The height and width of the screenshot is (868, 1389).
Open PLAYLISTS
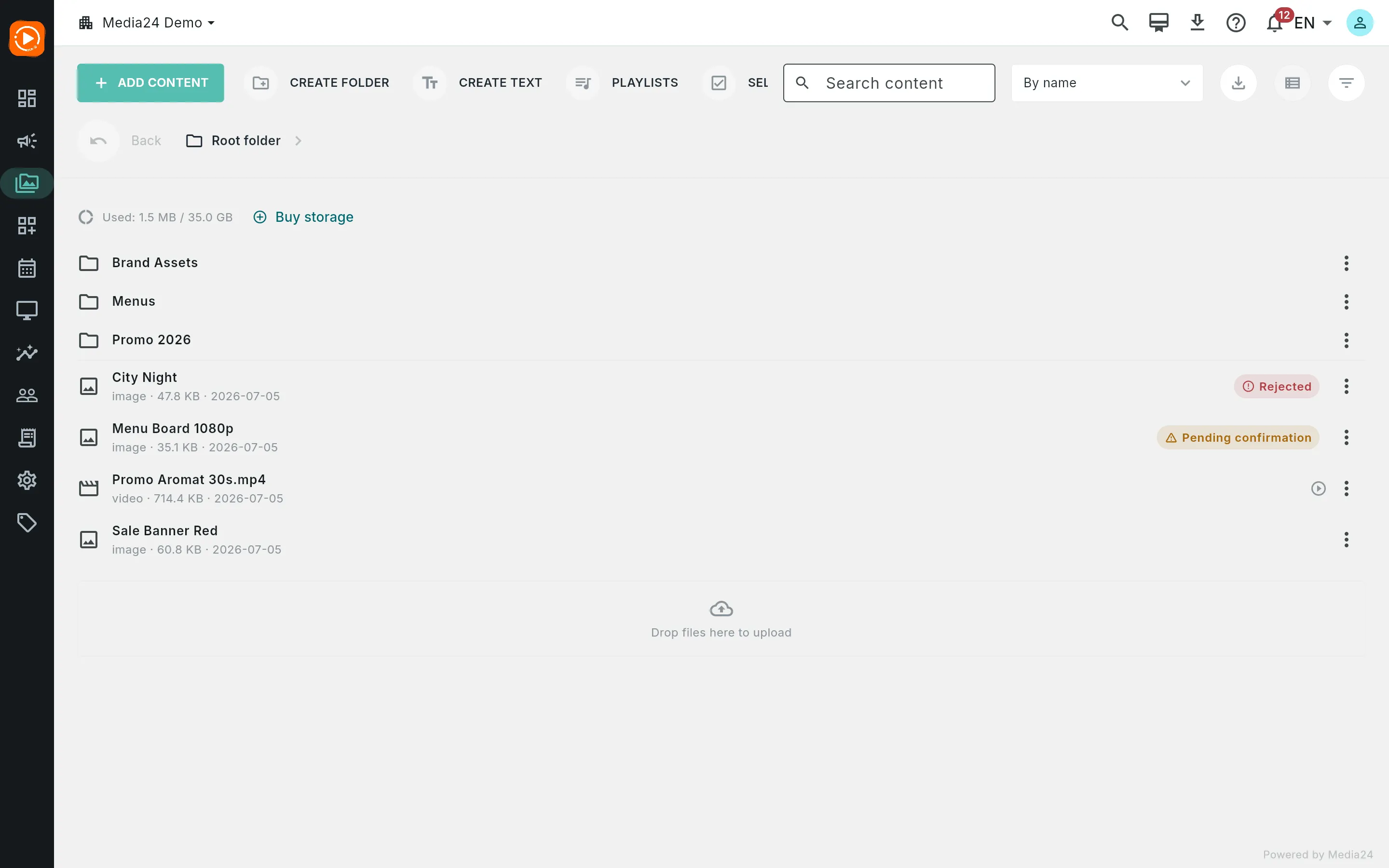[623, 82]
